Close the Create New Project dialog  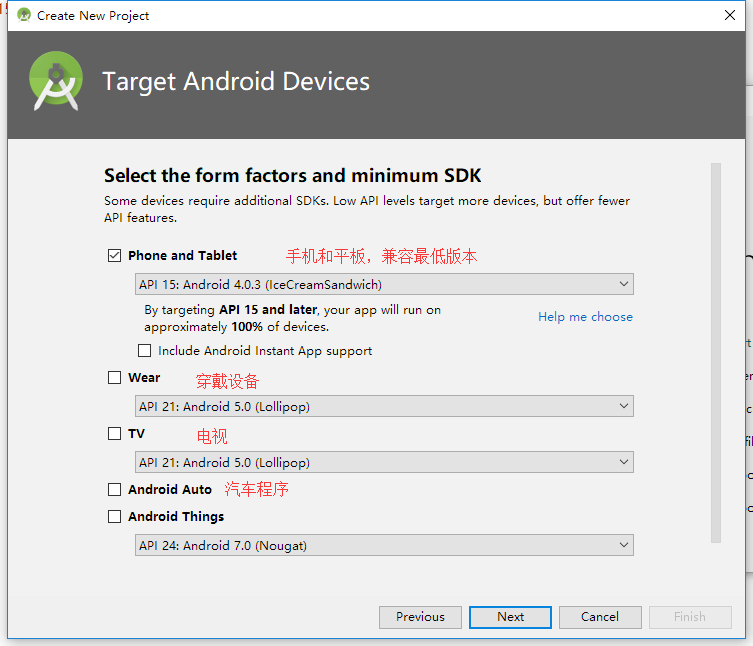point(730,15)
